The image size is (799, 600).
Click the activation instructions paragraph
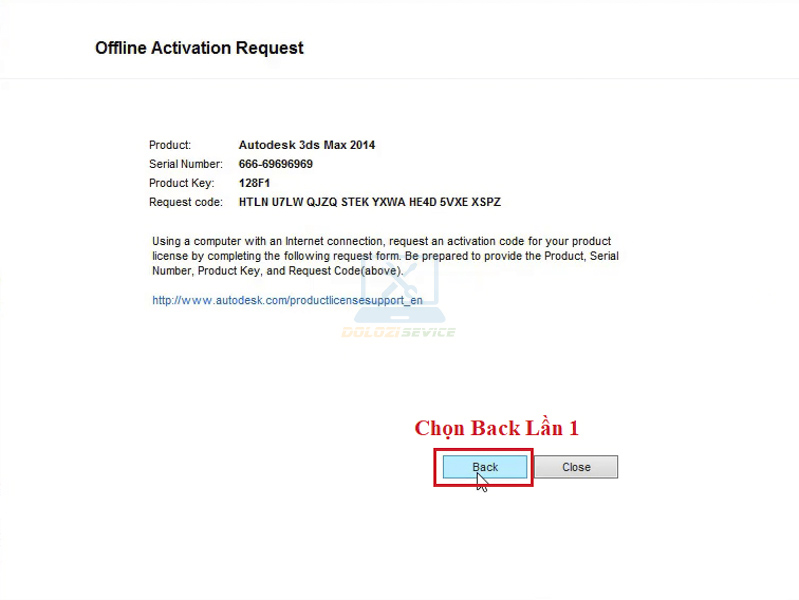click(385, 256)
